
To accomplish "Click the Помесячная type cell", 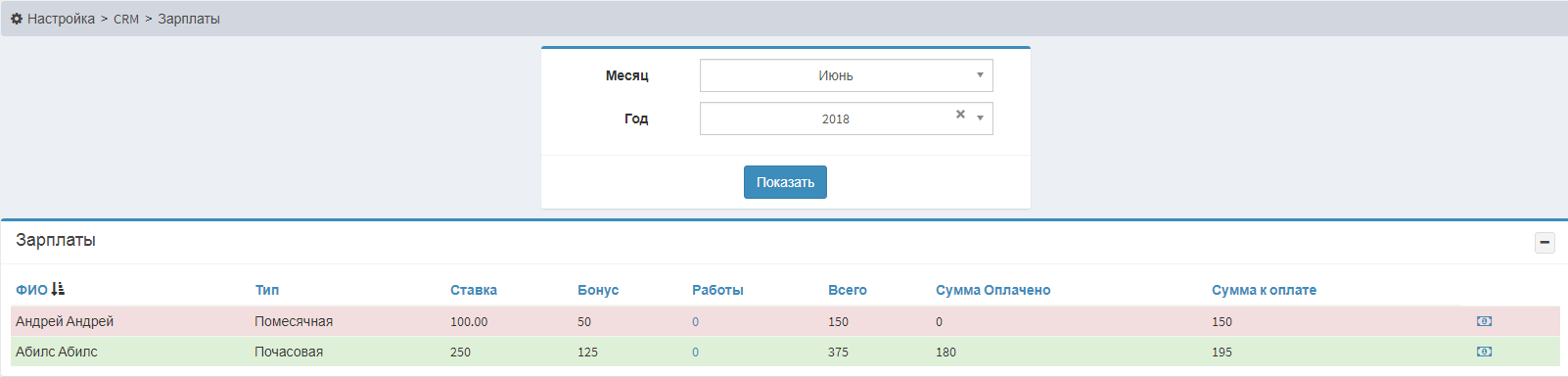I will (294, 321).
